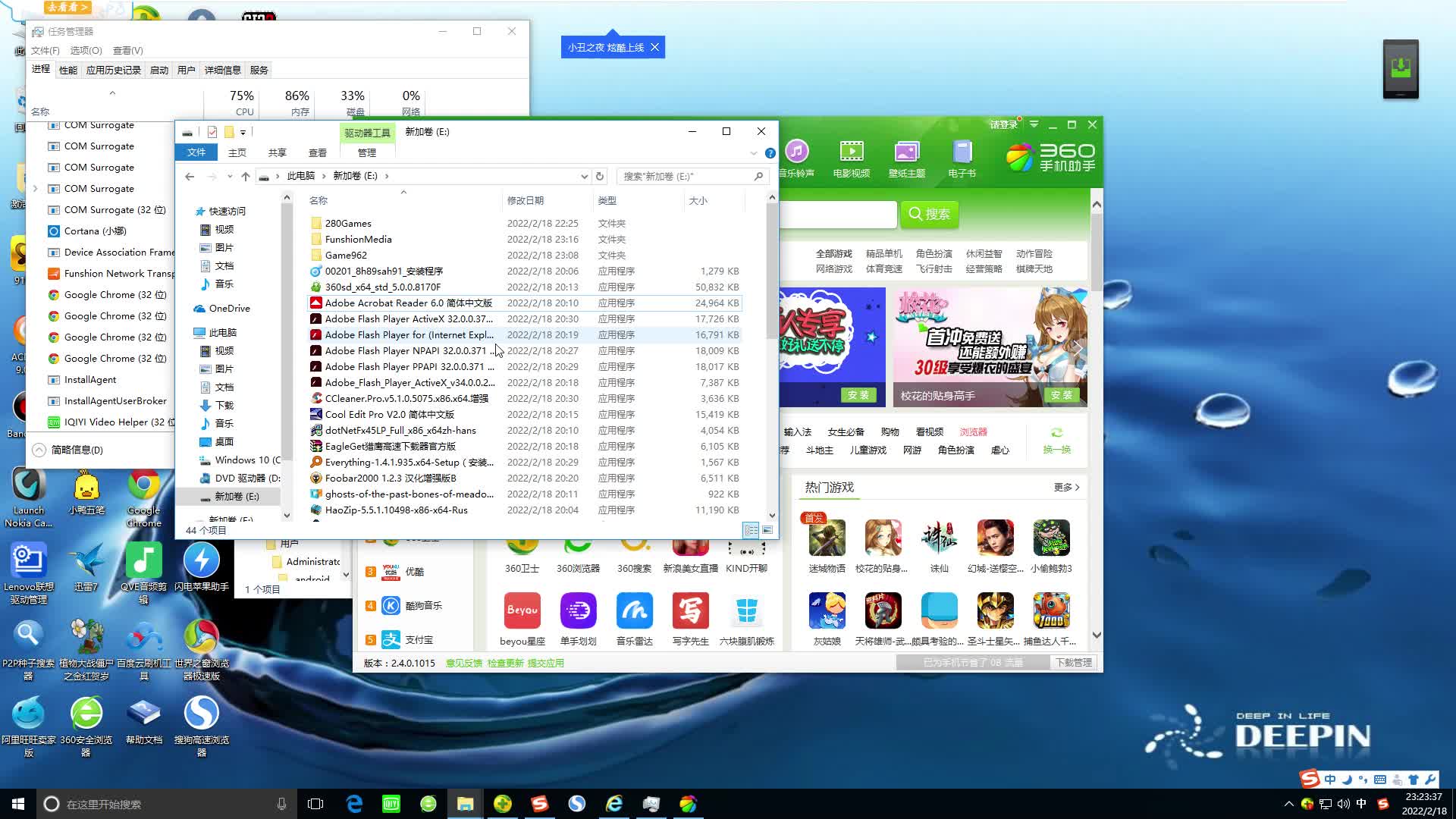Click the Explorer help question mark icon
The width and height of the screenshot is (1456, 819).
tap(770, 153)
